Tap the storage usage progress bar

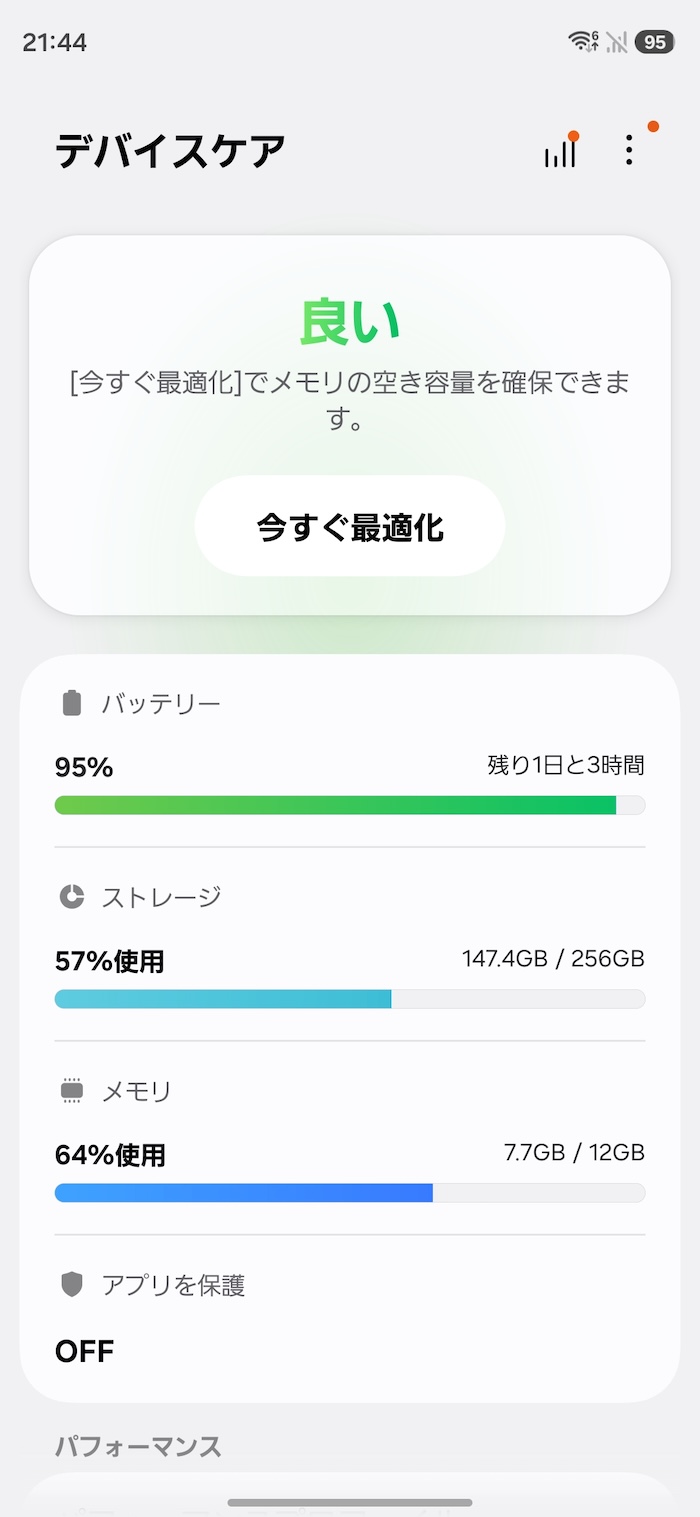coord(348,998)
